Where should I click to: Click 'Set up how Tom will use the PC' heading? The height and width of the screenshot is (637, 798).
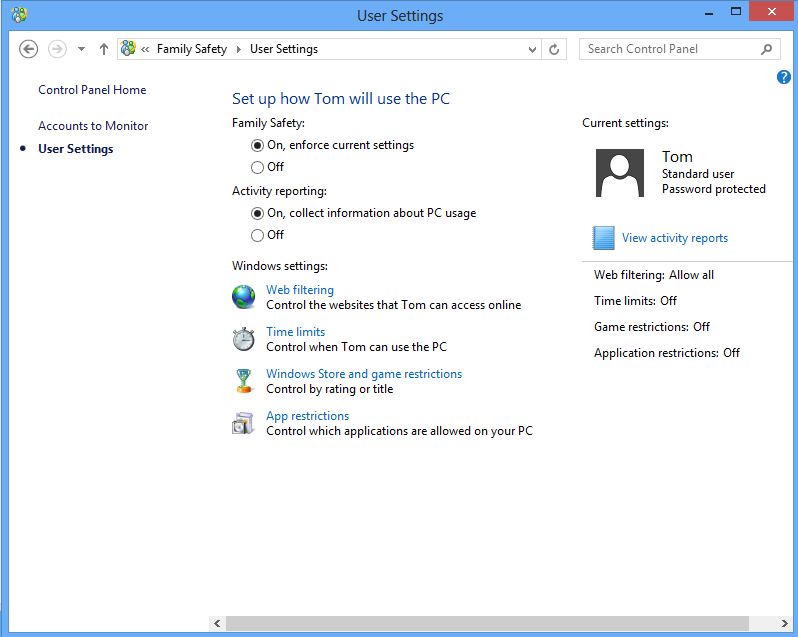[341, 99]
